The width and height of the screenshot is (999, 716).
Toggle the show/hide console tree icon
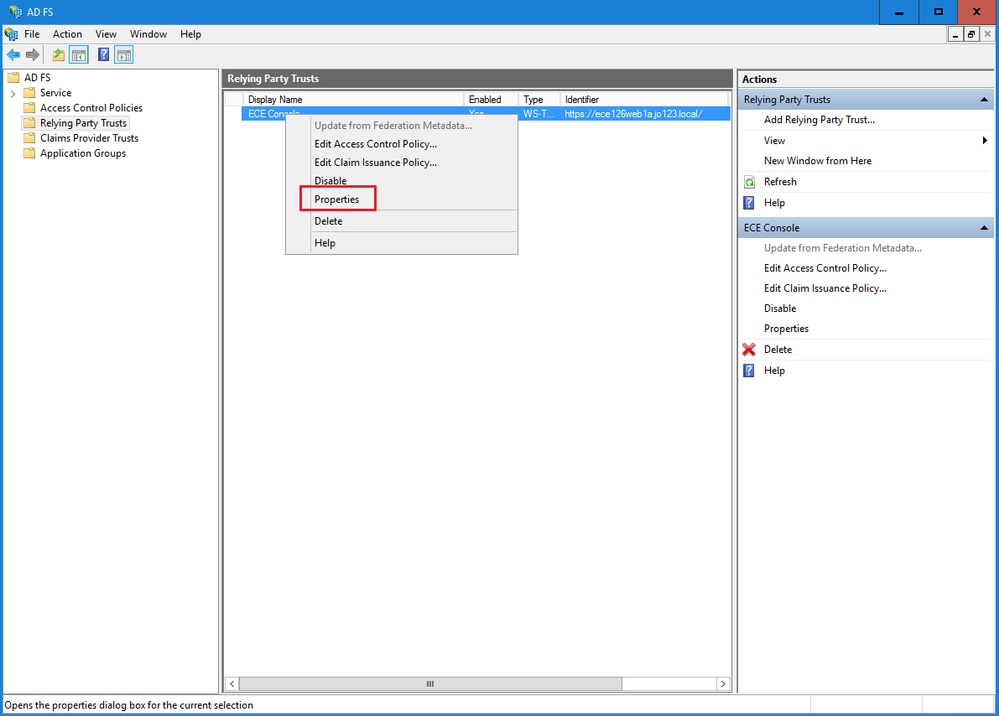point(79,55)
